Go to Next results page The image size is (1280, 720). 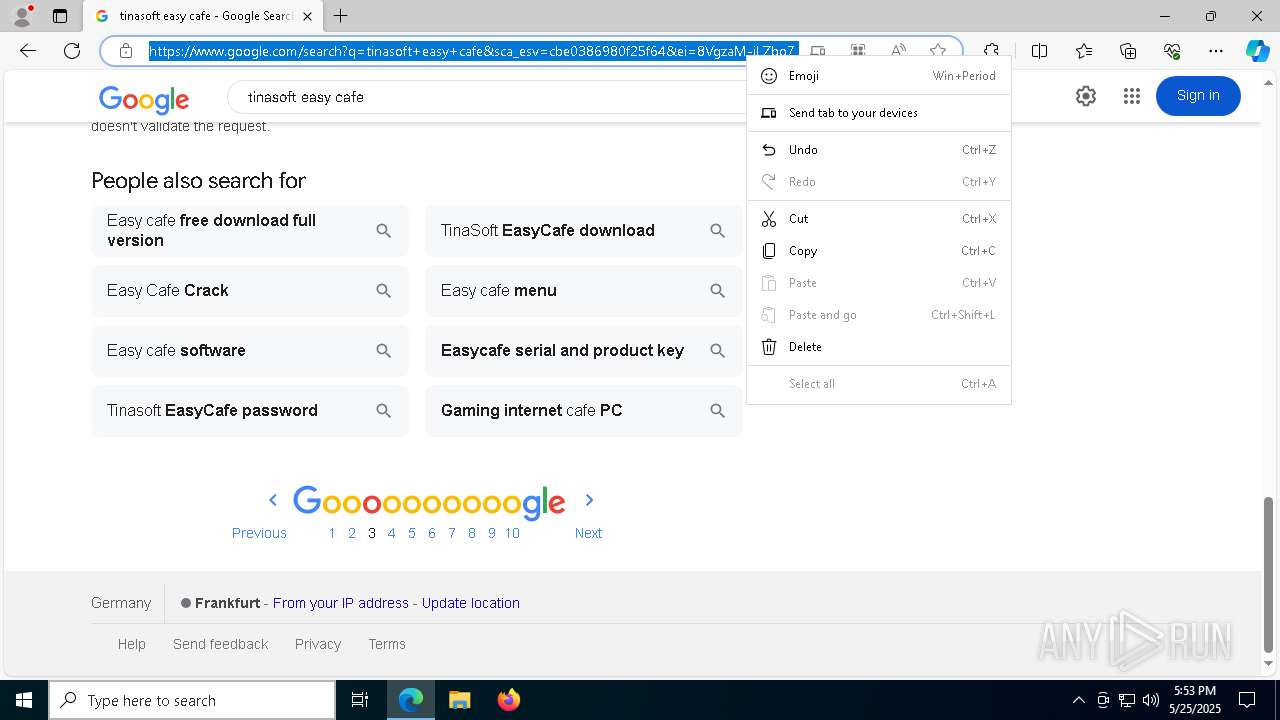click(x=588, y=533)
